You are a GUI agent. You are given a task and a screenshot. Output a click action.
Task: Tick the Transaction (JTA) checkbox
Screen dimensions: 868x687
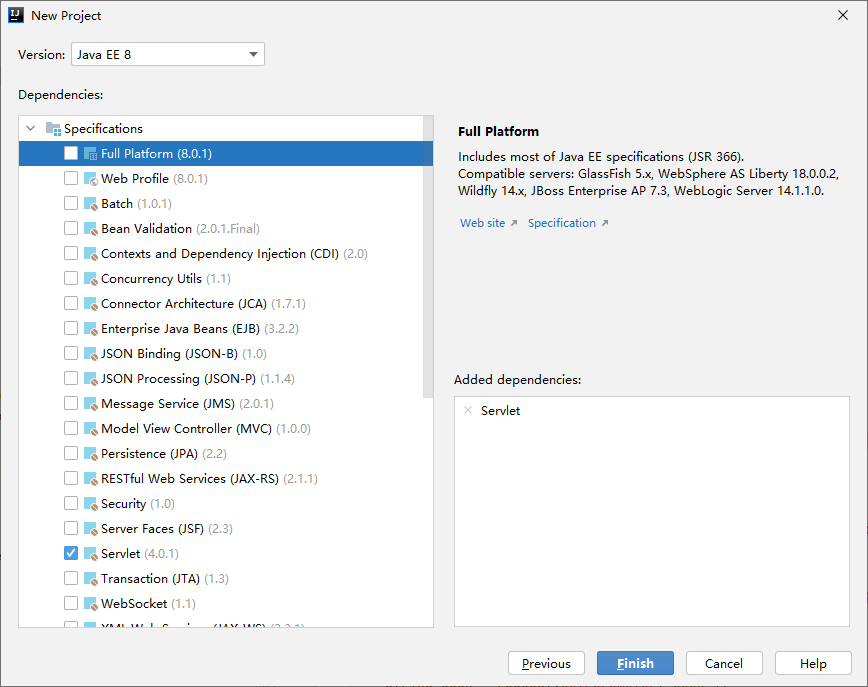click(71, 578)
